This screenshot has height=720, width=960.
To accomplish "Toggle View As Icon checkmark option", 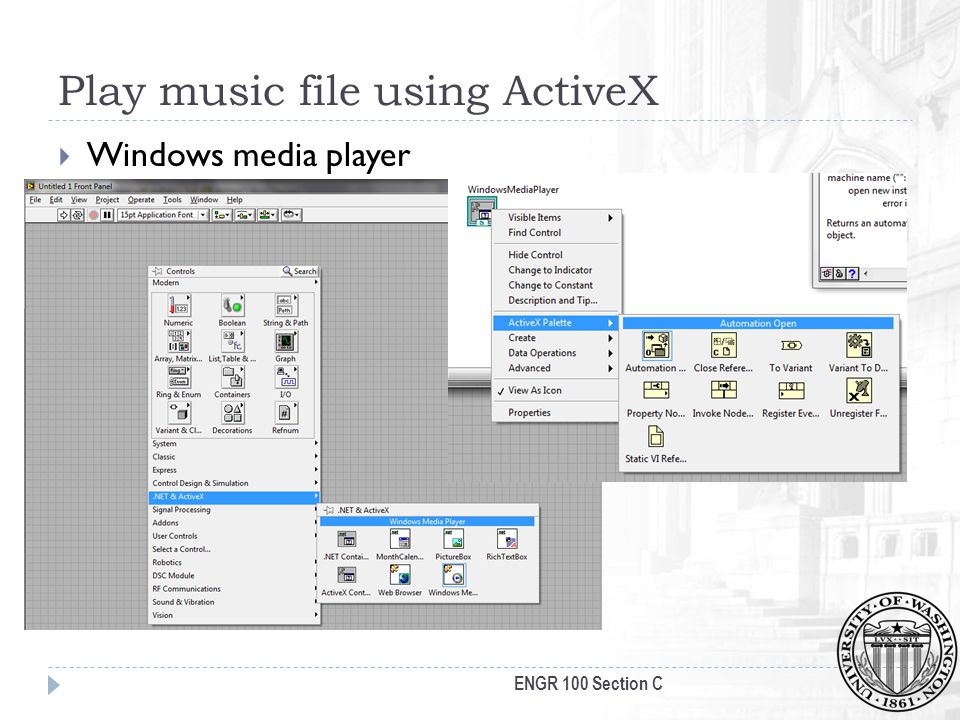I will (557, 391).
